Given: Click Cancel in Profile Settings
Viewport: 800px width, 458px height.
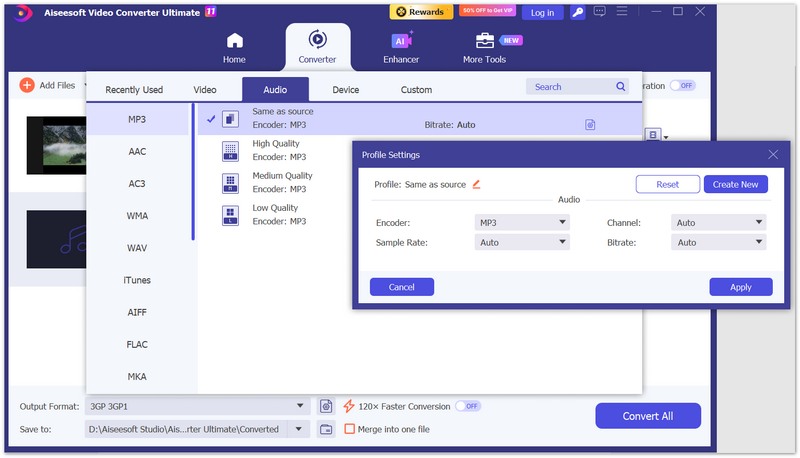Looking at the screenshot, I should point(402,287).
